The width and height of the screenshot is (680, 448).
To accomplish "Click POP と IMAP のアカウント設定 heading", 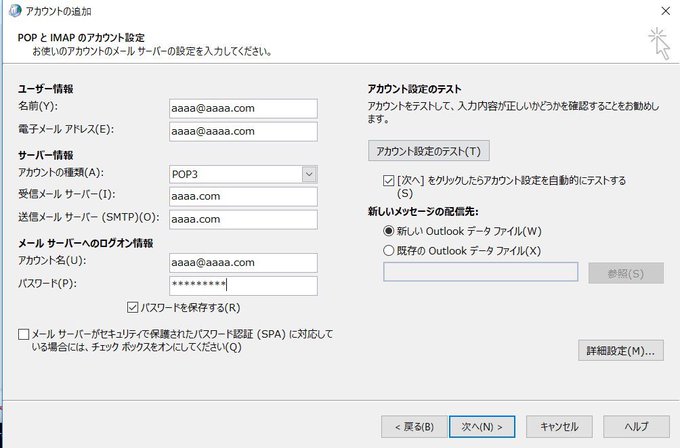I will 81,38.
